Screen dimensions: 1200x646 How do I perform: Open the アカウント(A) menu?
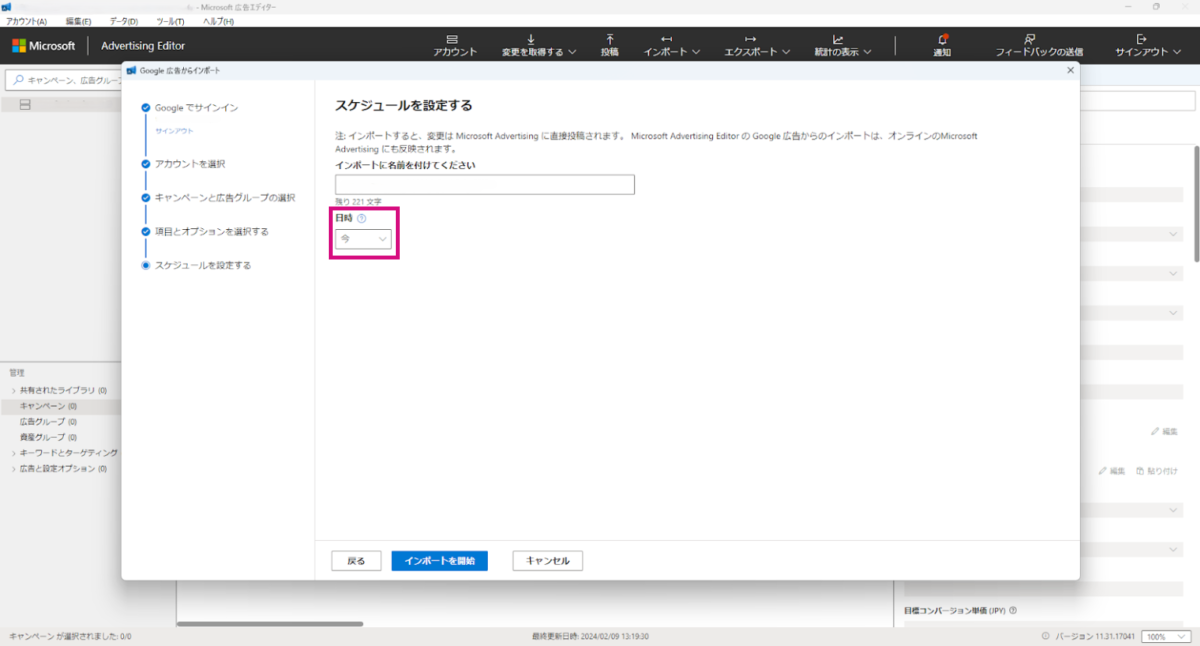(27, 21)
